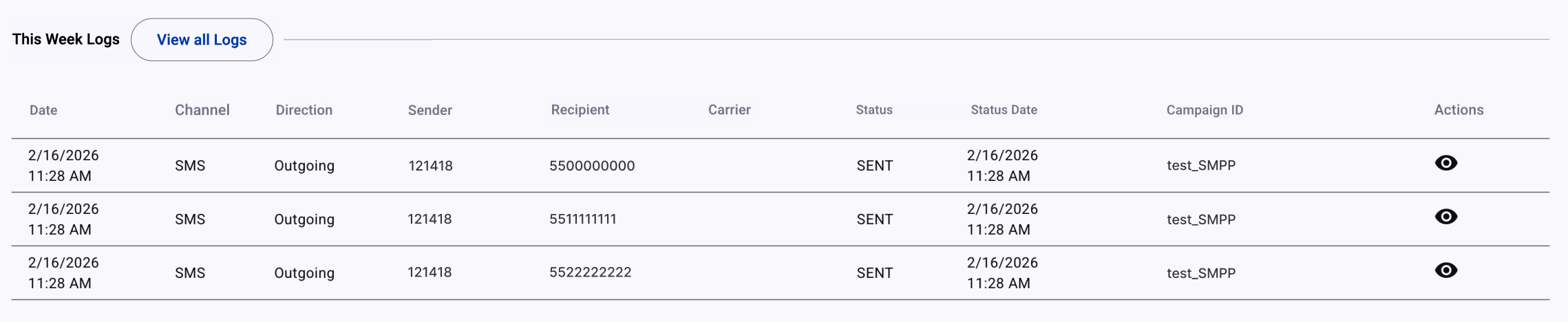This screenshot has width=1568, height=322.
Task: Sort by the Recipient column header
Action: tap(580, 110)
